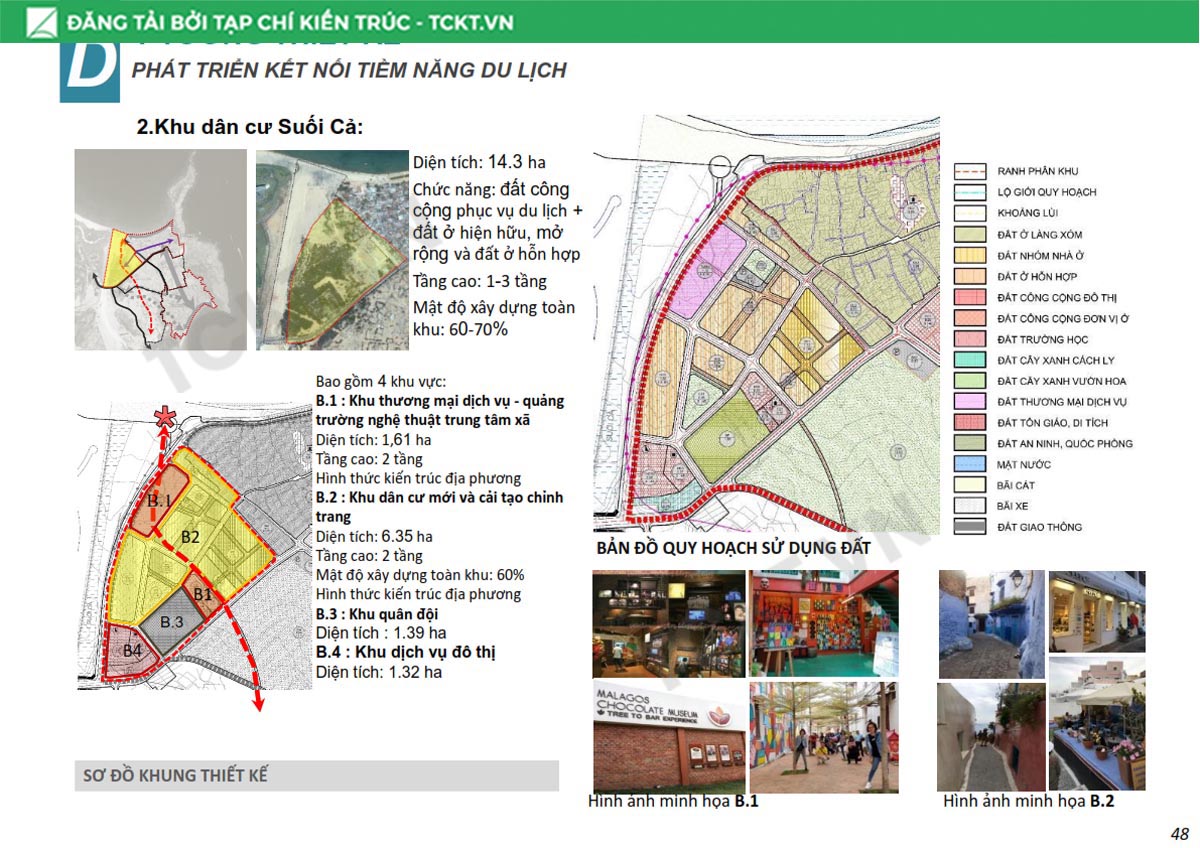
Task: Select the ĐẤT Ở LÀNG XÓM legend swatch
Action: (970, 234)
